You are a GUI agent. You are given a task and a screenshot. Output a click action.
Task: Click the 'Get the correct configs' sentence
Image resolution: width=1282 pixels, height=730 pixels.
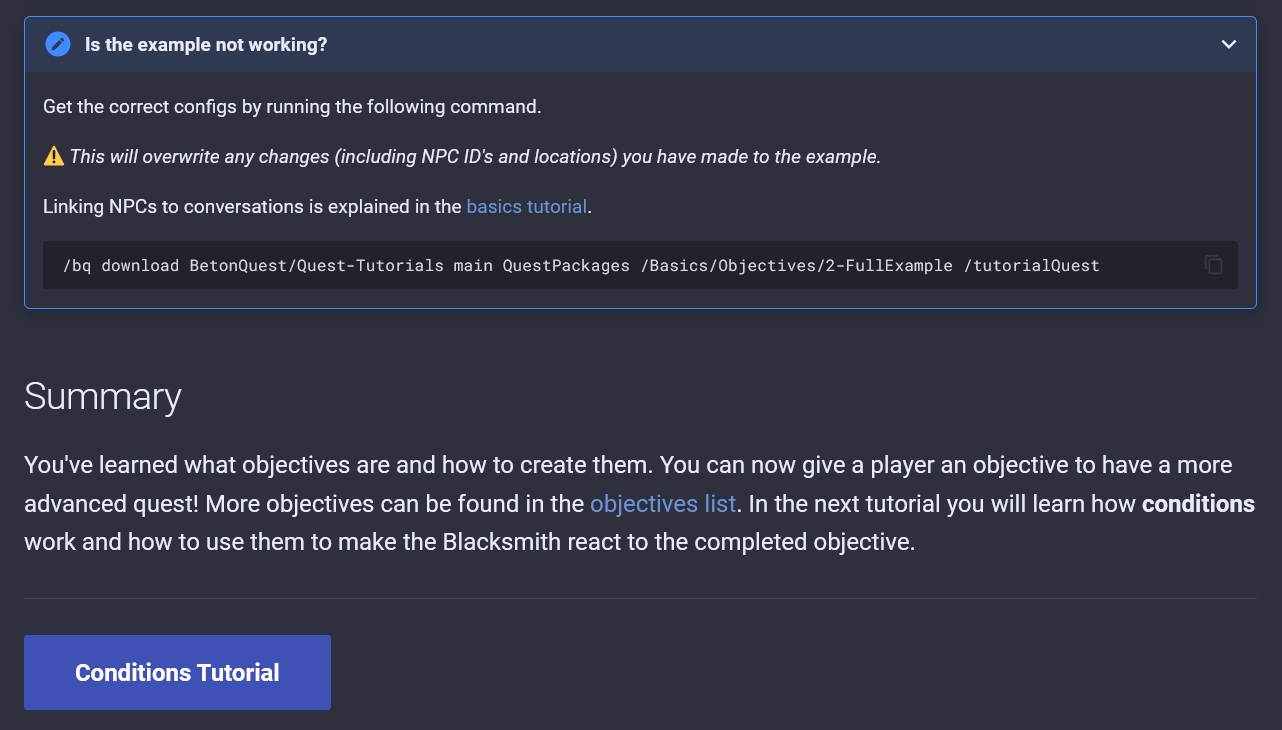coord(292,106)
